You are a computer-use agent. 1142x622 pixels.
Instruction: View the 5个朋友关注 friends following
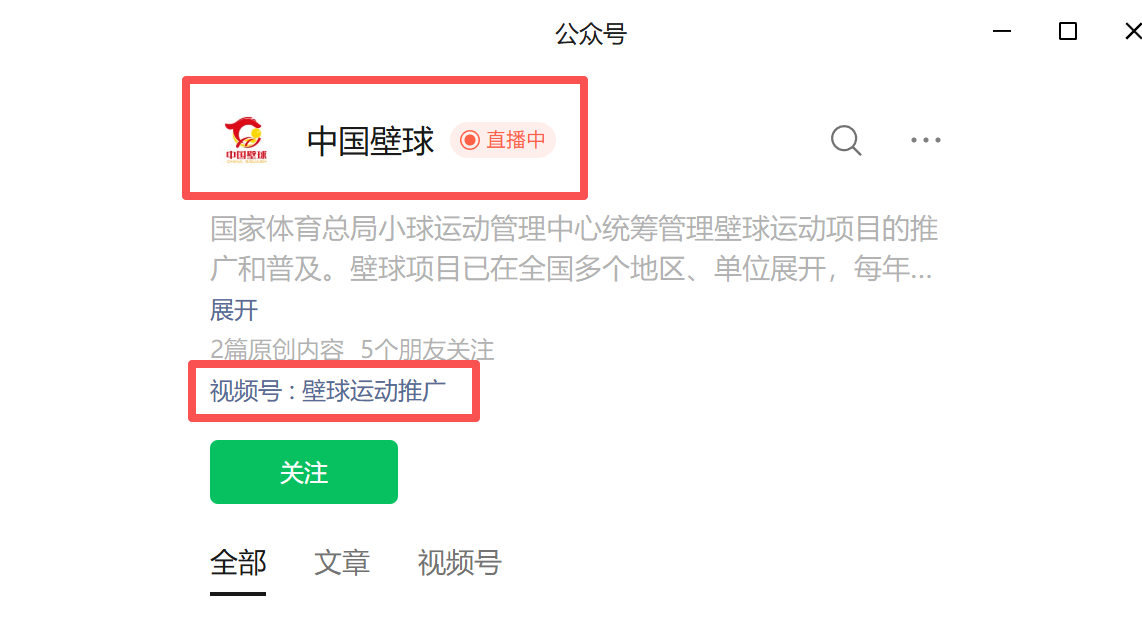[x=428, y=350]
